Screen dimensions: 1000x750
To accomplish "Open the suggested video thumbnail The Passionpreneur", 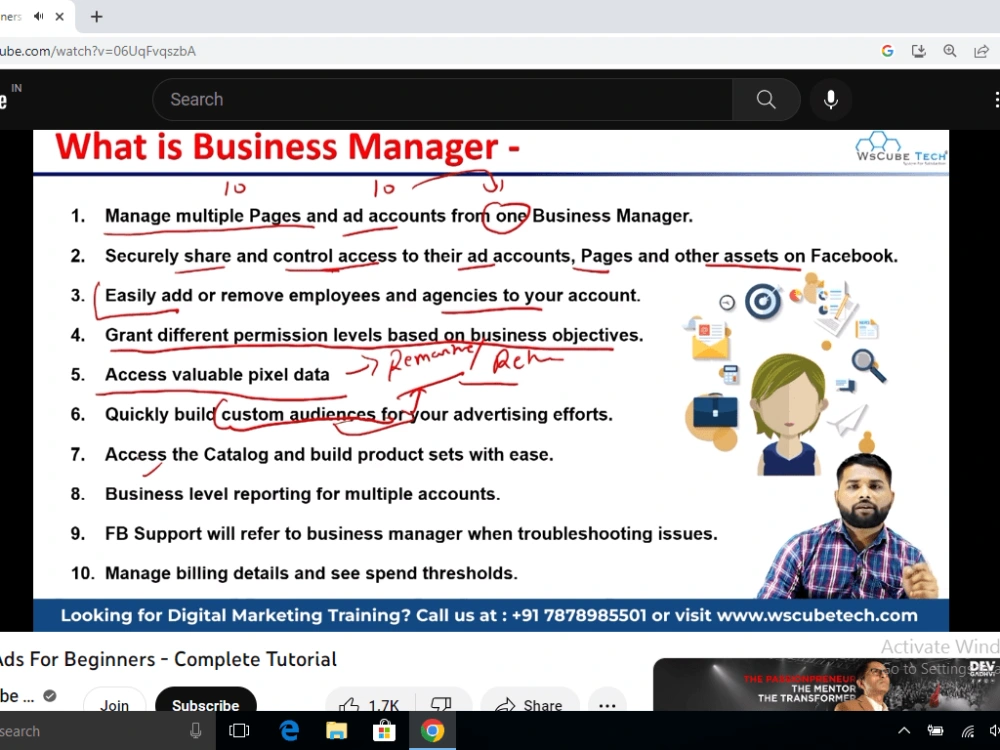I will [827, 684].
